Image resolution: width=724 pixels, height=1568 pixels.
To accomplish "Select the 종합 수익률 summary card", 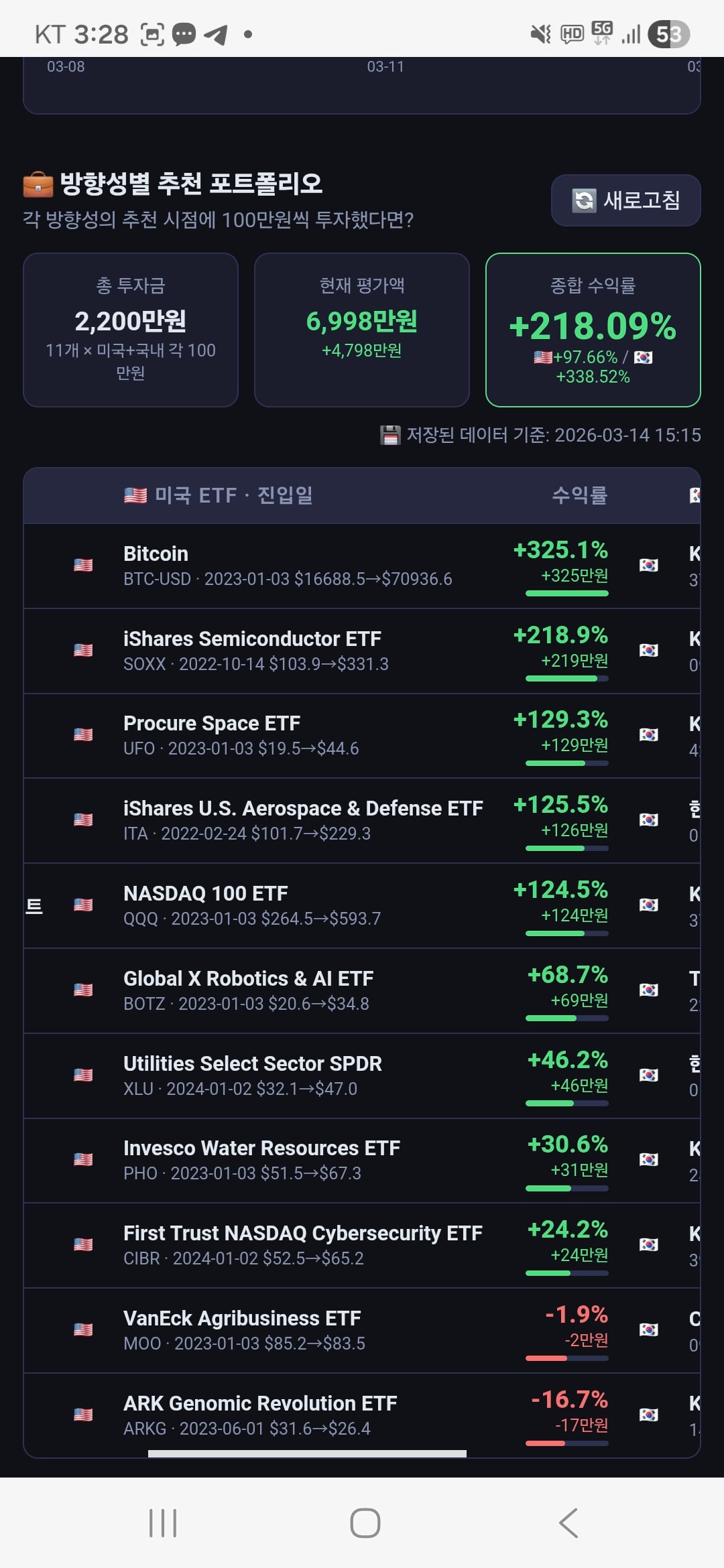I will [x=593, y=330].
